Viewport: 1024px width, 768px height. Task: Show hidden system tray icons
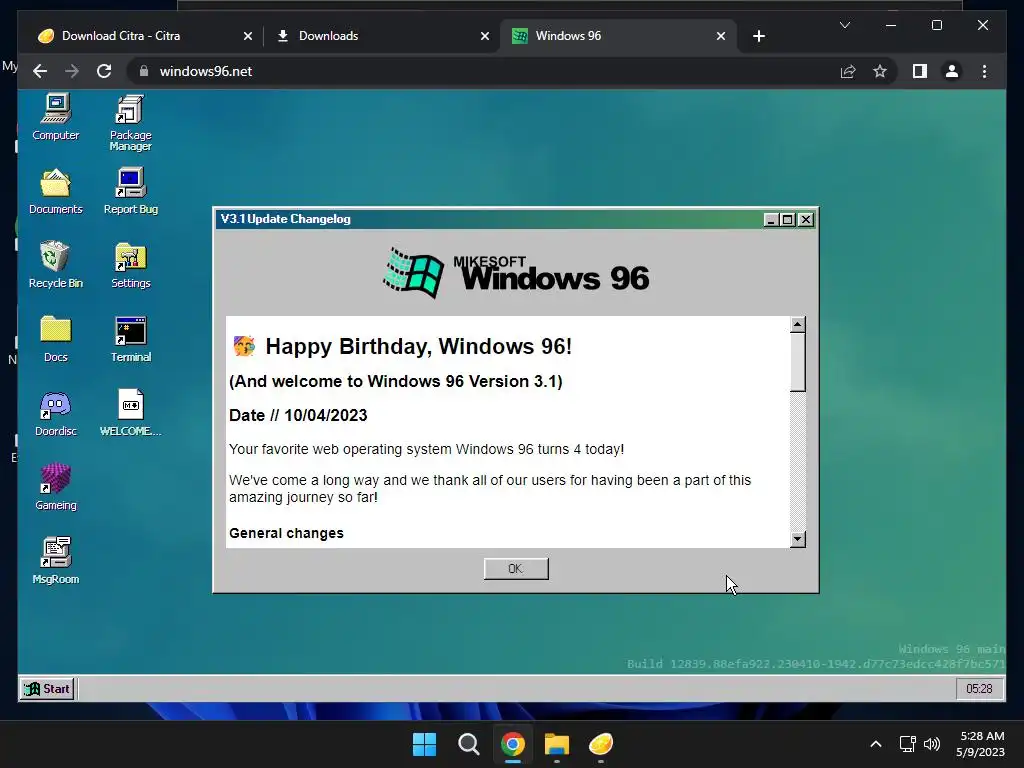876,744
